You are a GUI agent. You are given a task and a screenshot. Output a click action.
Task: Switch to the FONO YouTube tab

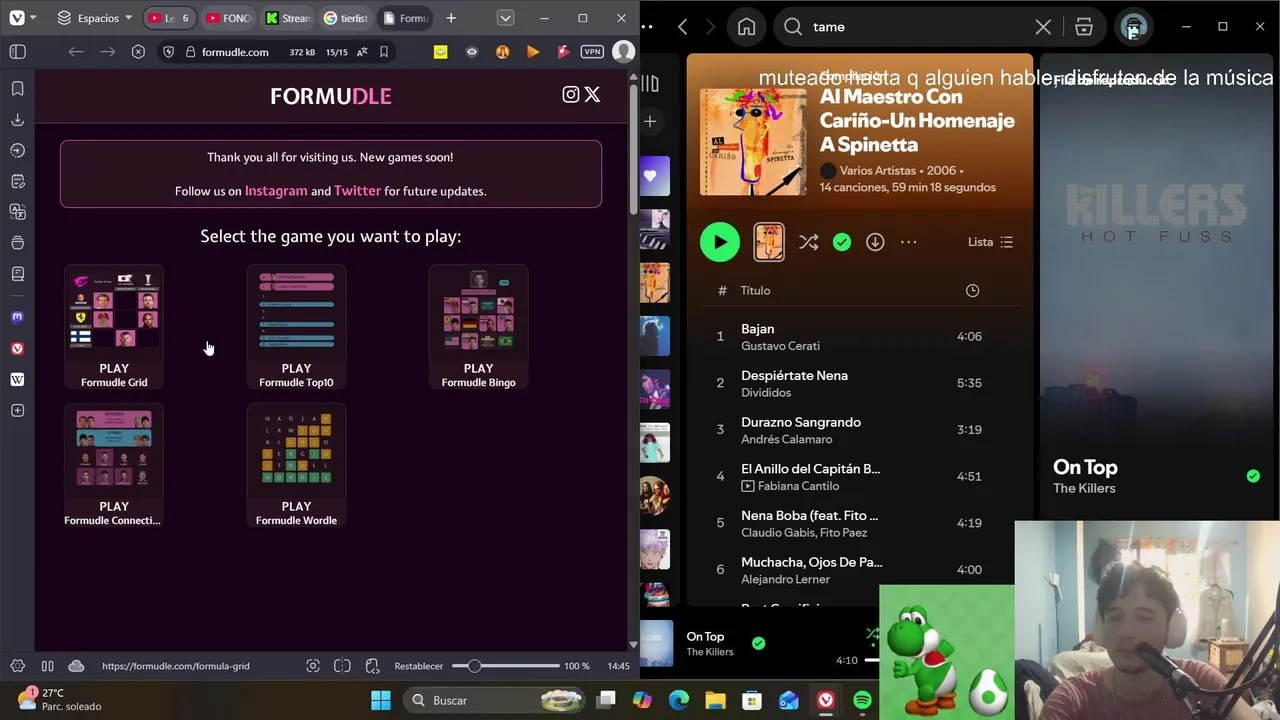click(x=228, y=18)
